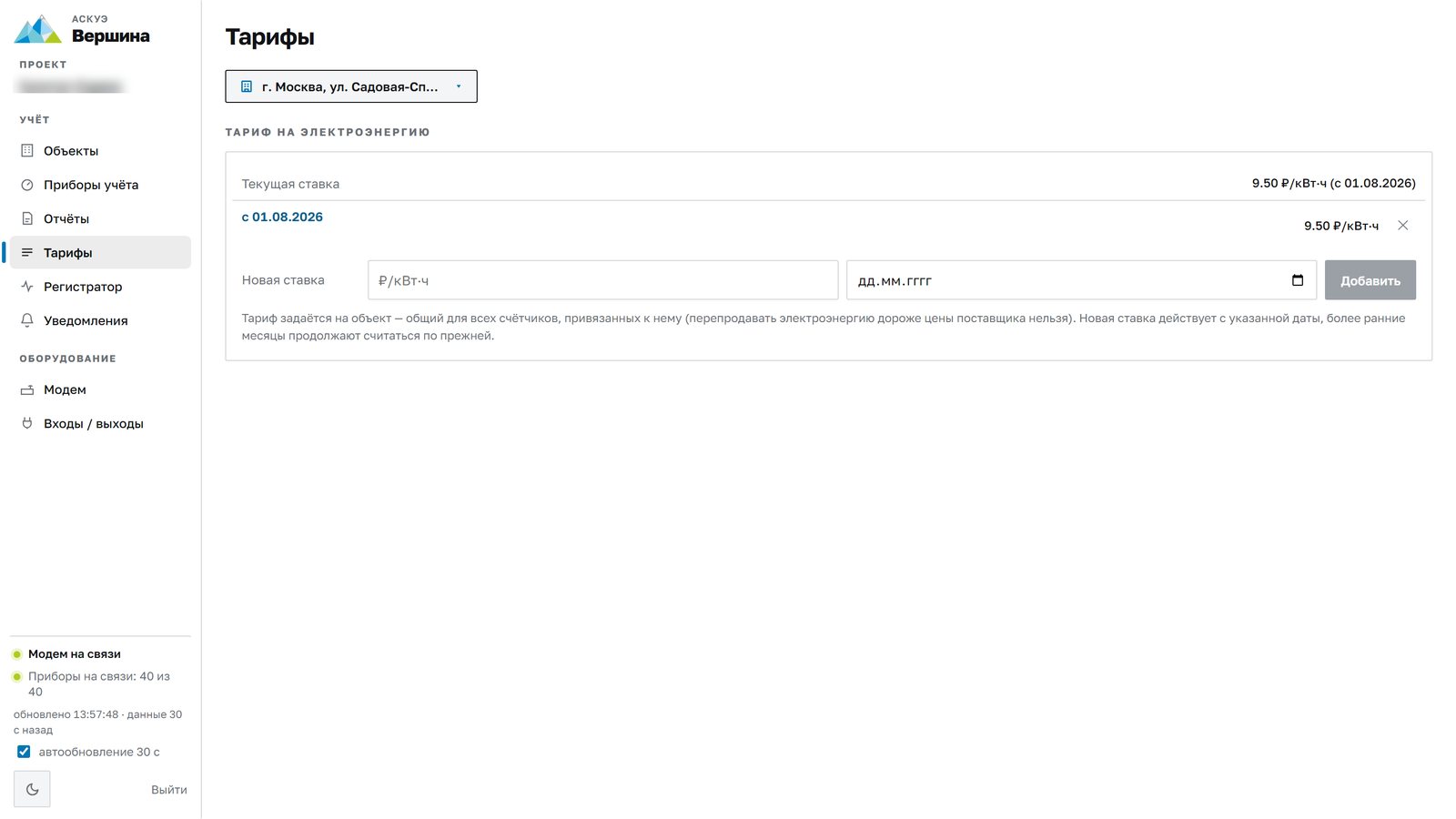Click the Текущая ставка label
The width and height of the screenshot is (1456, 819).
click(x=290, y=184)
